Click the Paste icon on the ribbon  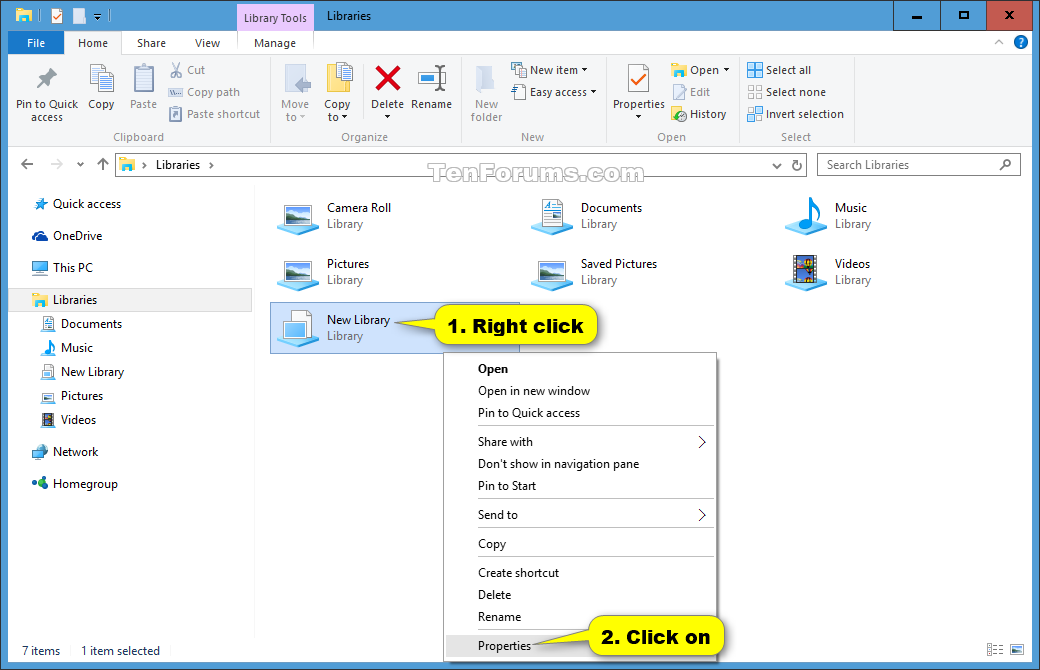click(x=143, y=91)
